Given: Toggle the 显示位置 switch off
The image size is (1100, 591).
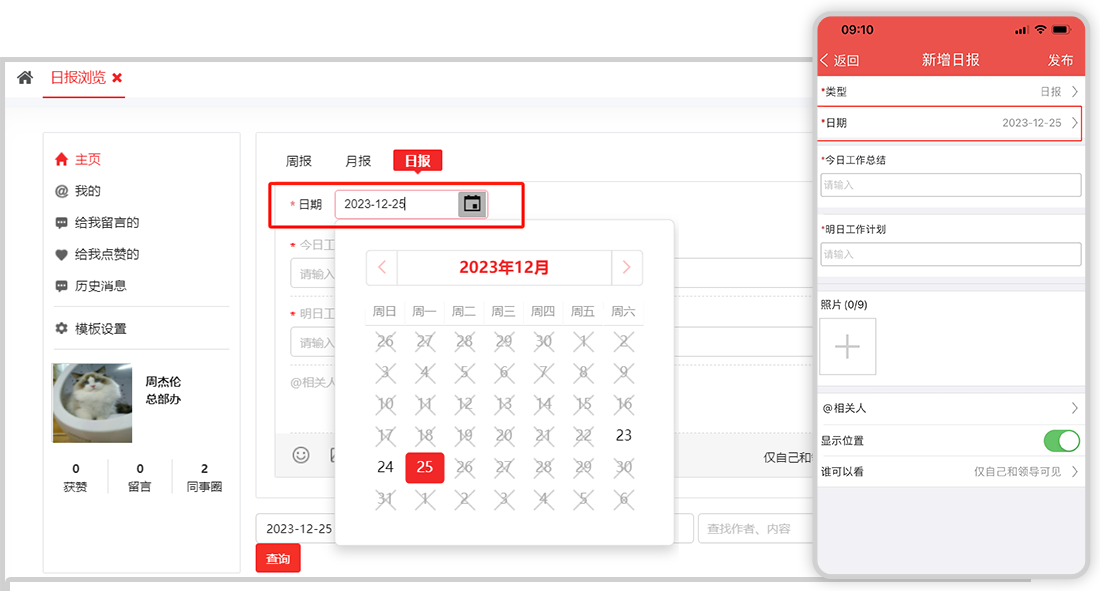Looking at the screenshot, I should [x=1061, y=441].
